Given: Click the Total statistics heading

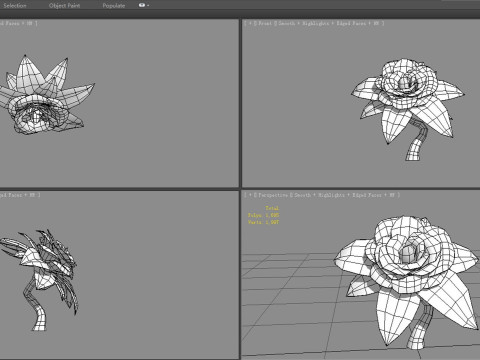Looking at the screenshot, I should pyautogui.click(x=272, y=208).
